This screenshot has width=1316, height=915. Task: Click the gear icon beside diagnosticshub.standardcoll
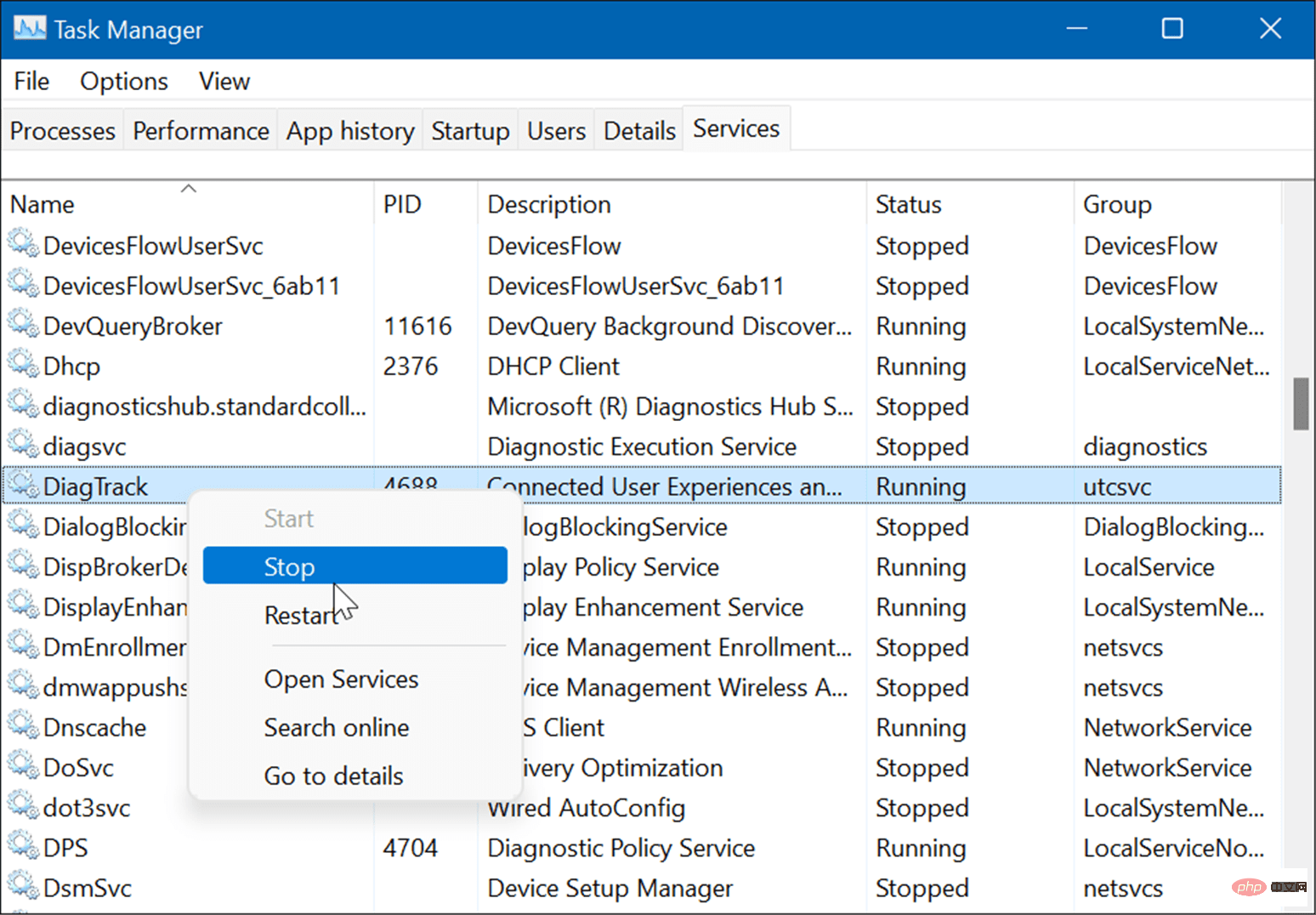pos(24,405)
